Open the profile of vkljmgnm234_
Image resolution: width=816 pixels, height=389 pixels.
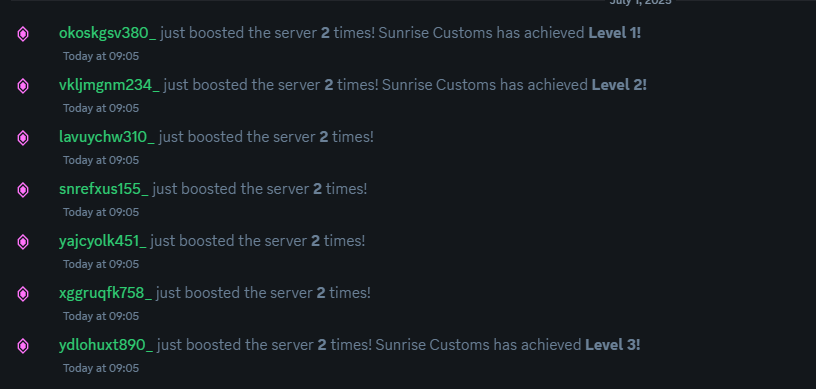point(109,85)
